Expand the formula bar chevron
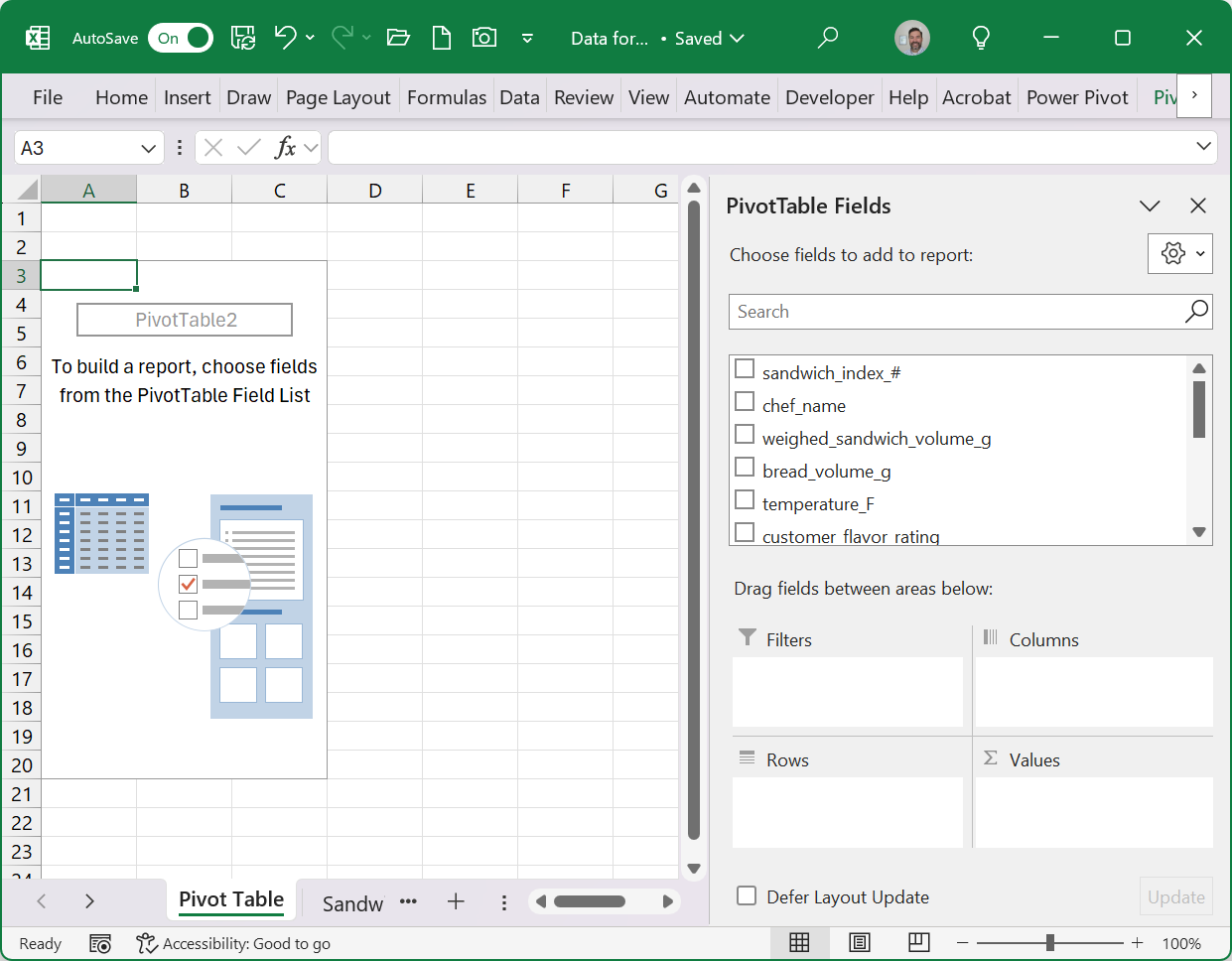Screen dimensions: 1232x961 point(1204,147)
